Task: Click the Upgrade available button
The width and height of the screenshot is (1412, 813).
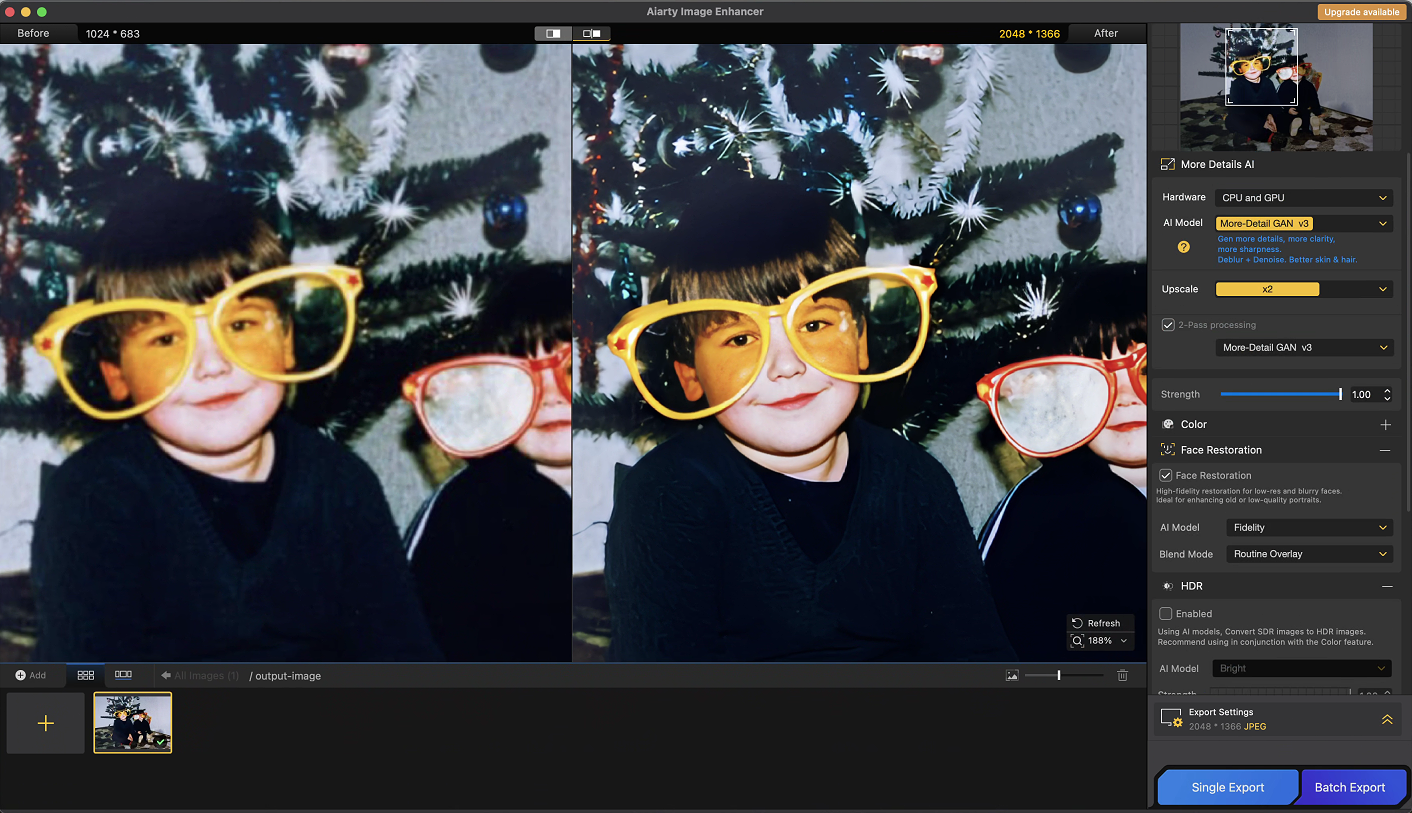Action: pos(1362,12)
